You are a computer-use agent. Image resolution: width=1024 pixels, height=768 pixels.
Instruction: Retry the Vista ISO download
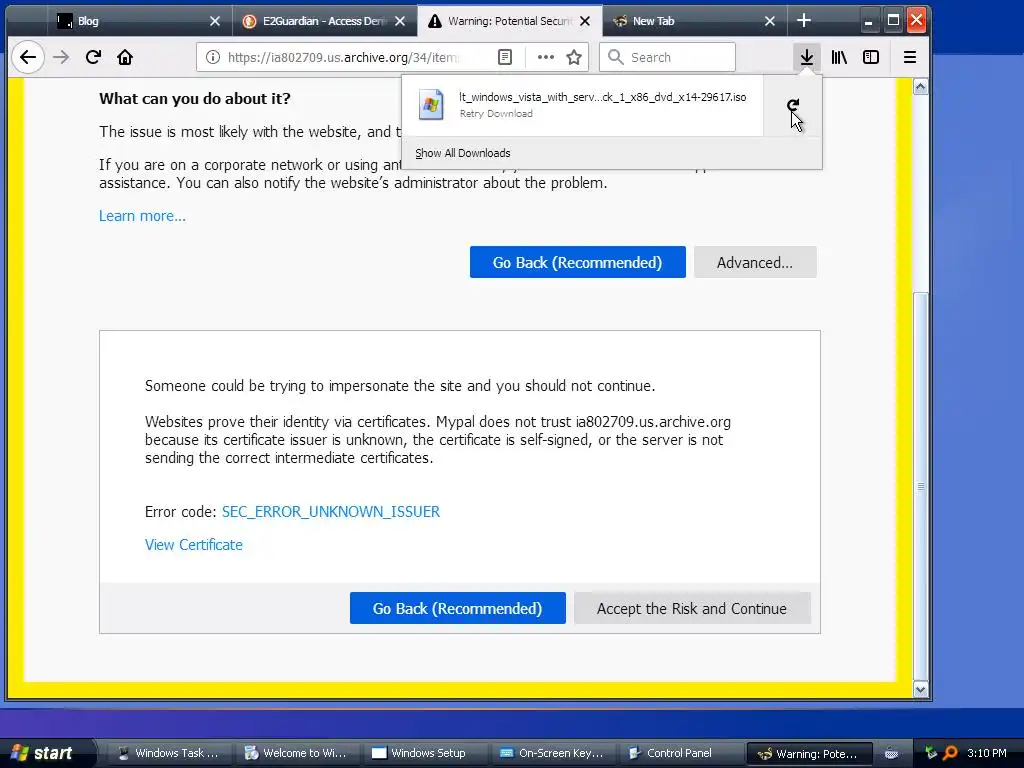pos(793,106)
